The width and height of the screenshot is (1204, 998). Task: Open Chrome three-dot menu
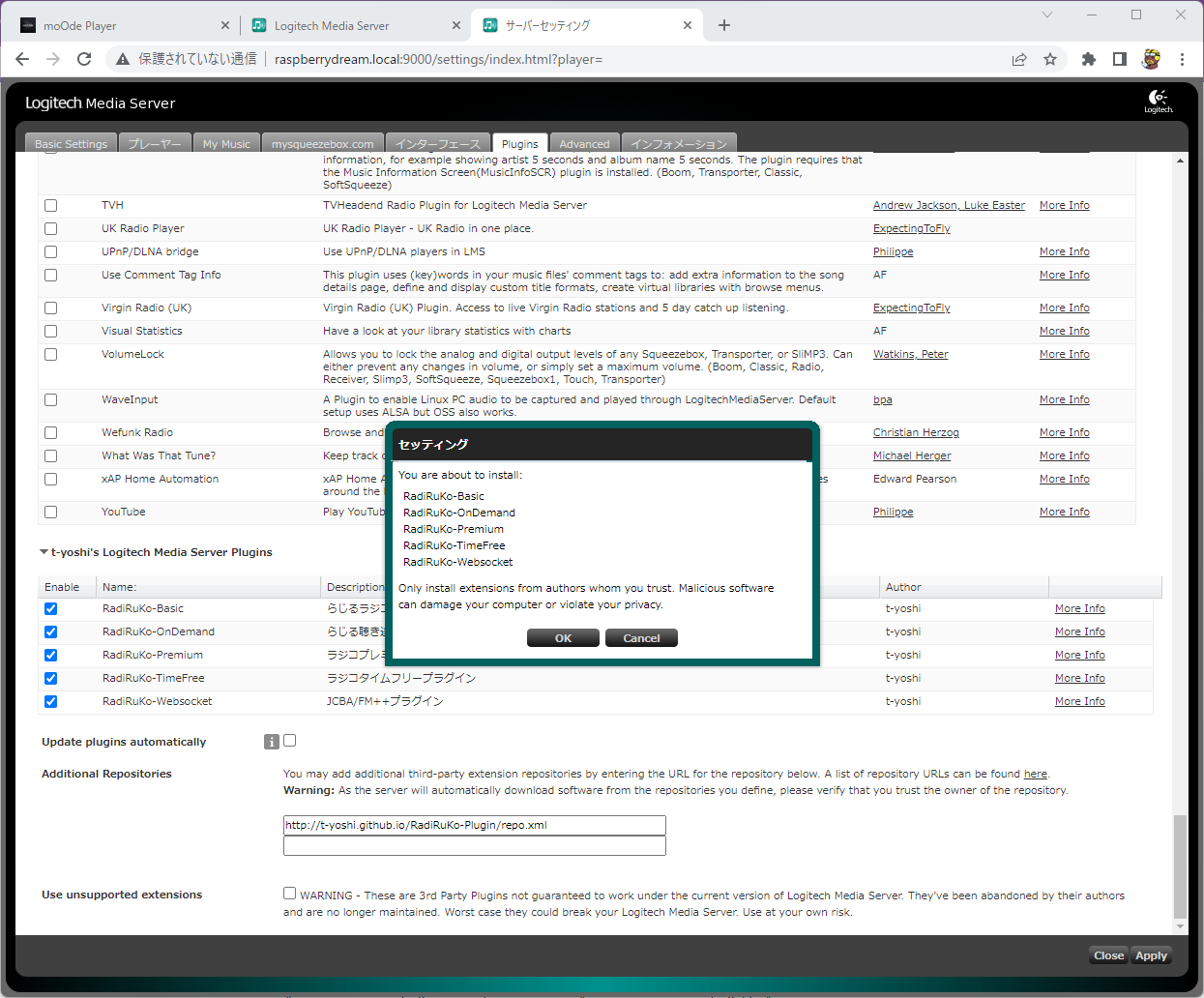1182,59
